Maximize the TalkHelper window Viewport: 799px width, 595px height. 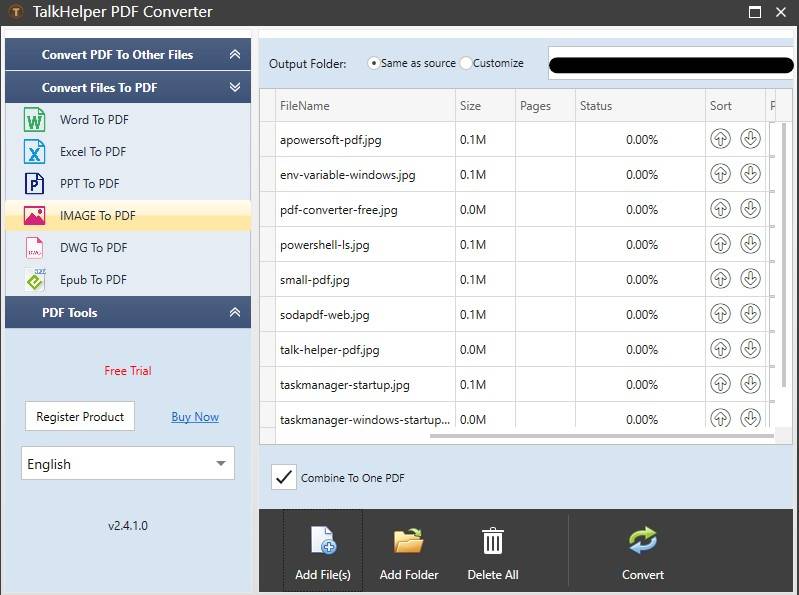click(x=755, y=12)
